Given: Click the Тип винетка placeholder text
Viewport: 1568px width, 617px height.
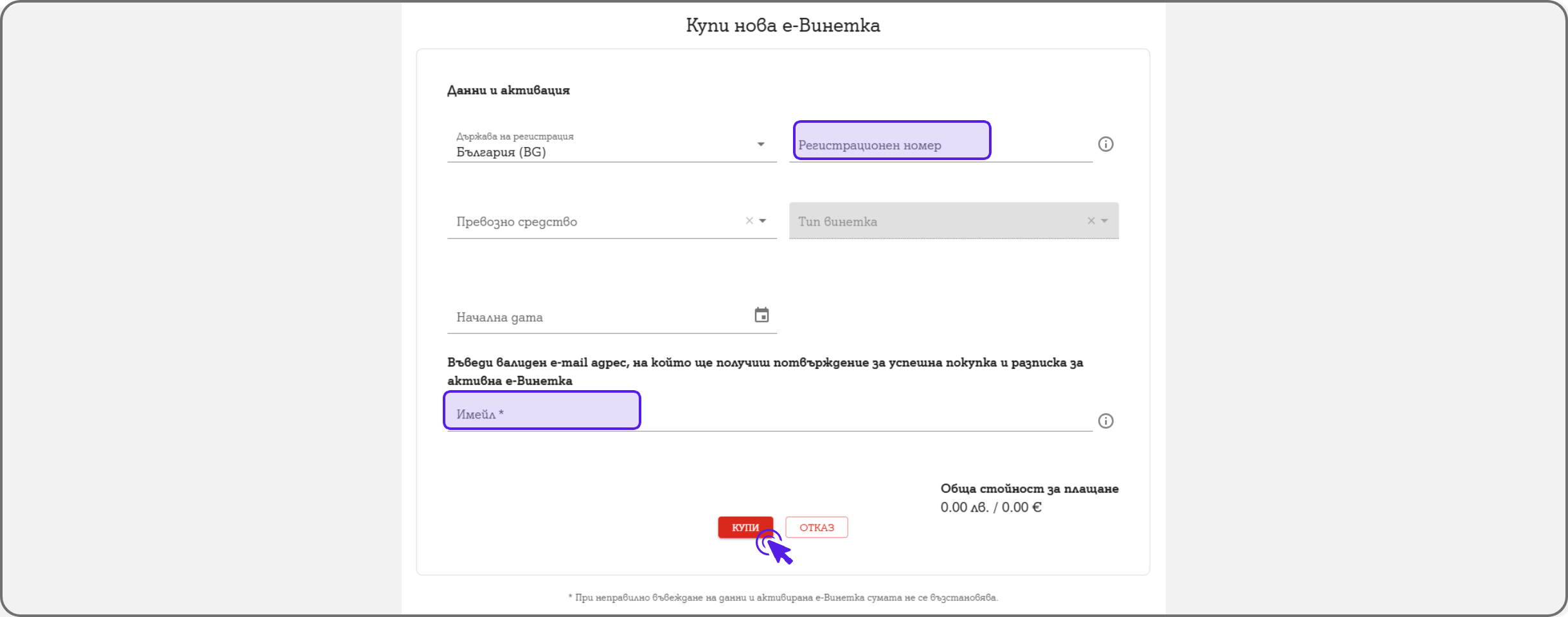Looking at the screenshot, I should tap(837, 222).
